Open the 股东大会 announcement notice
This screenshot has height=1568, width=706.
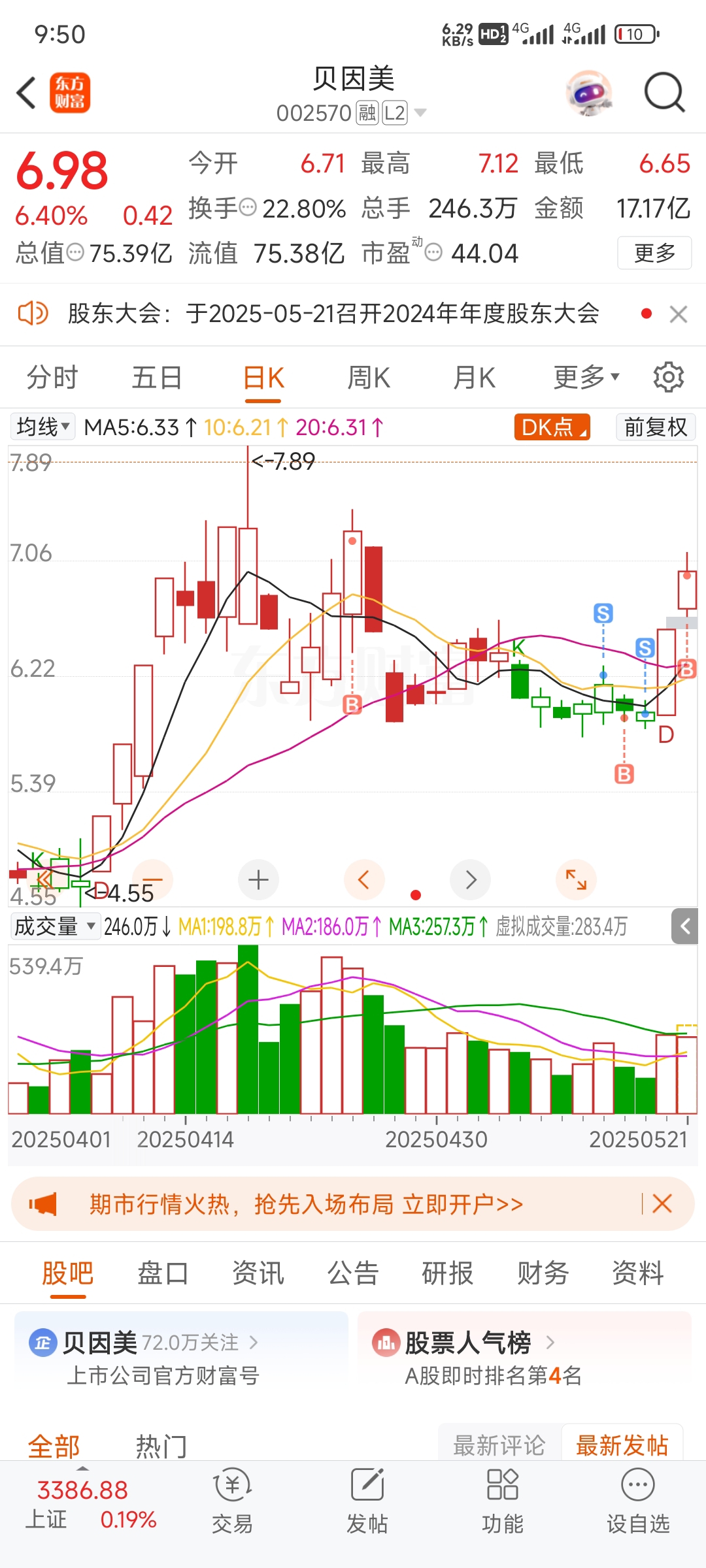(x=333, y=314)
